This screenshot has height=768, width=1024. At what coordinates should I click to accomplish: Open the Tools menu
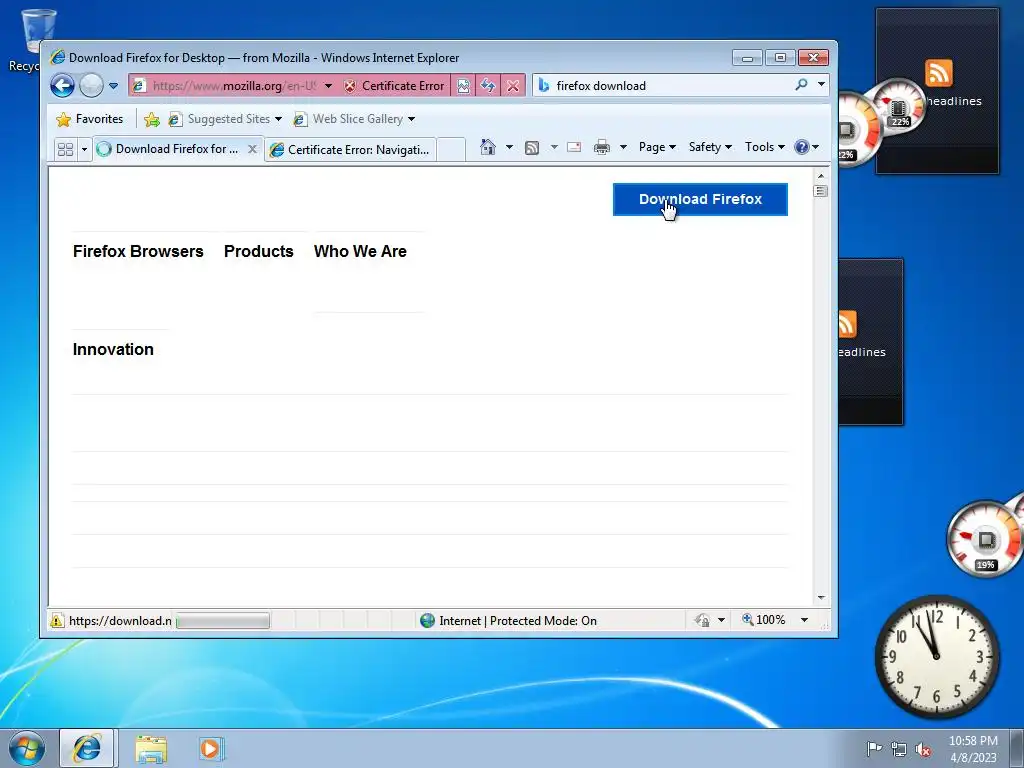pyautogui.click(x=765, y=147)
